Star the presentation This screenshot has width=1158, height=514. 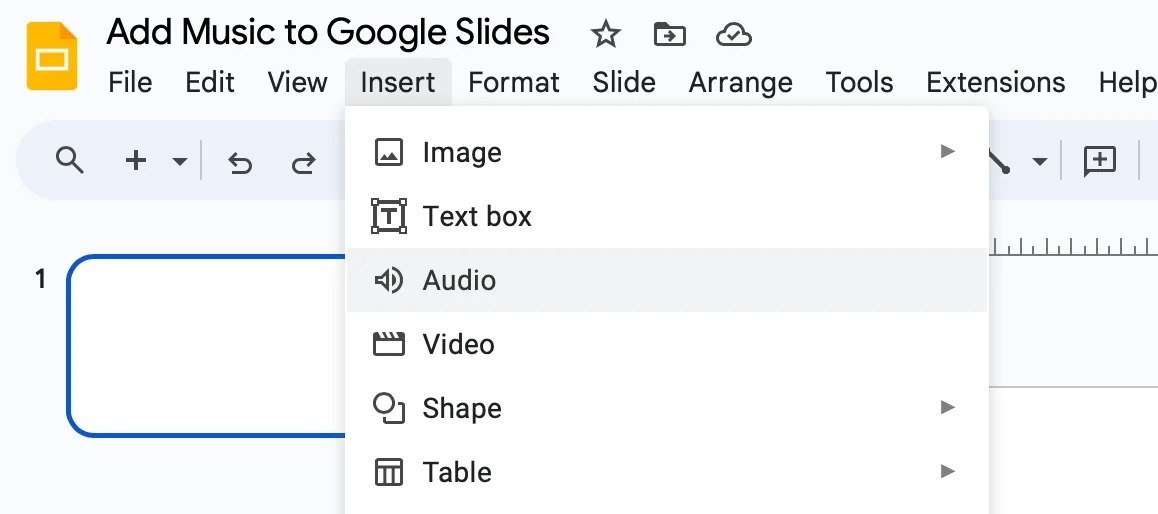coord(606,35)
